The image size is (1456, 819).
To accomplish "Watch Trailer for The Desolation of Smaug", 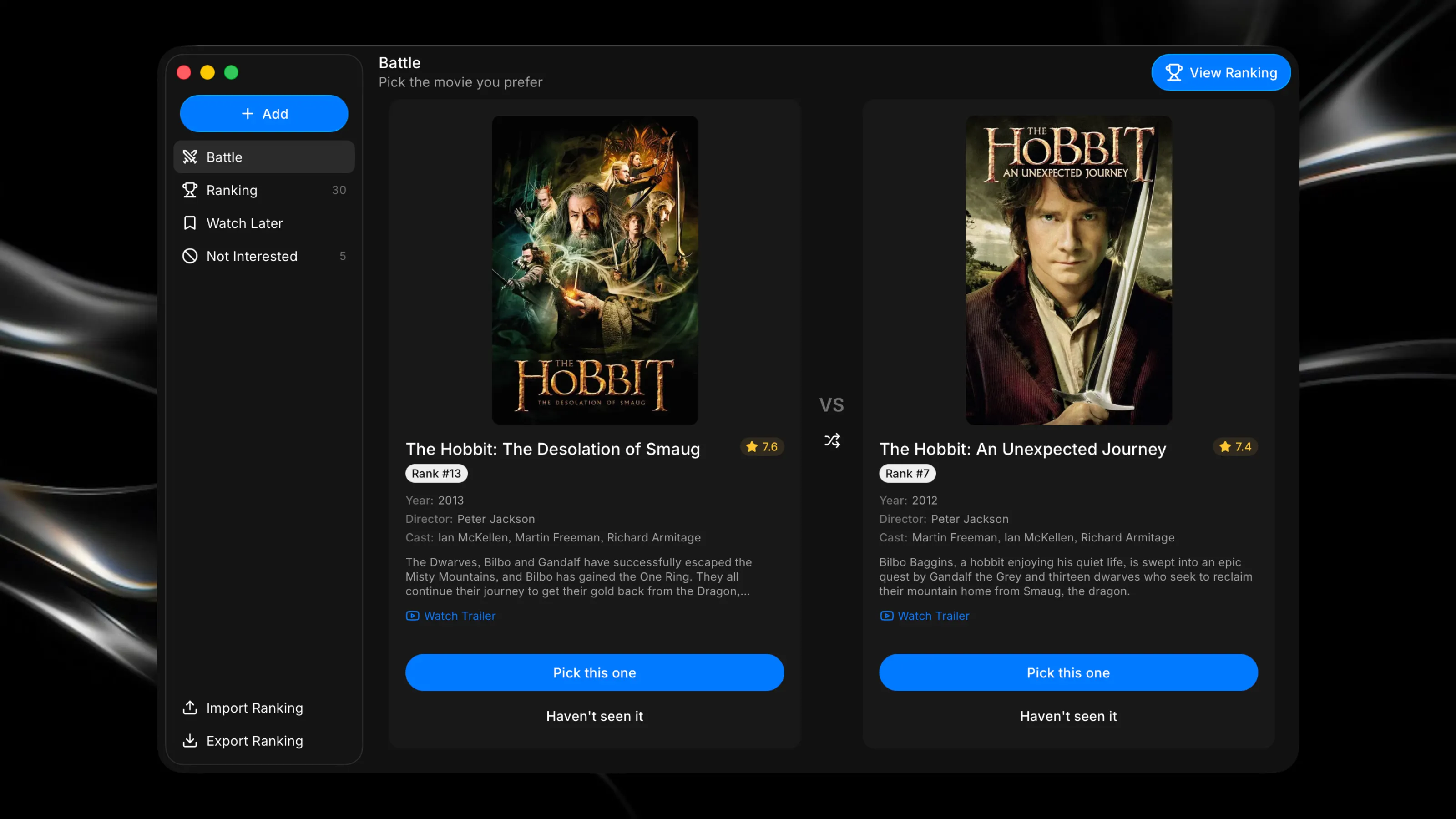I will click(450, 616).
